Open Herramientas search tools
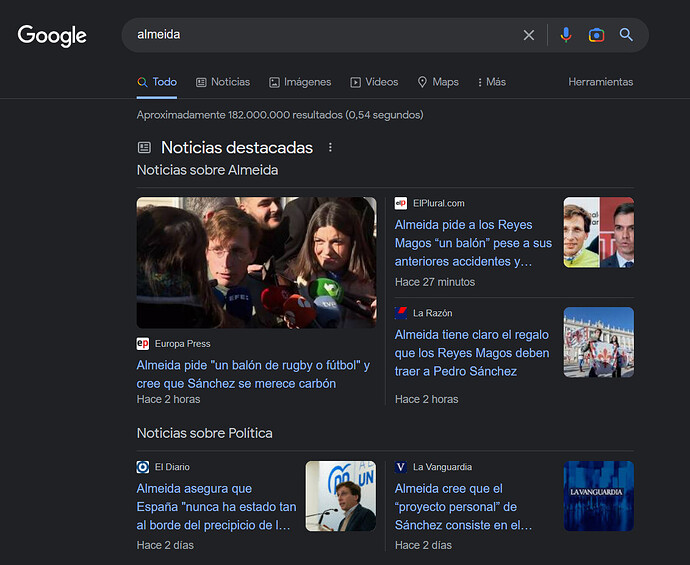 pos(601,82)
